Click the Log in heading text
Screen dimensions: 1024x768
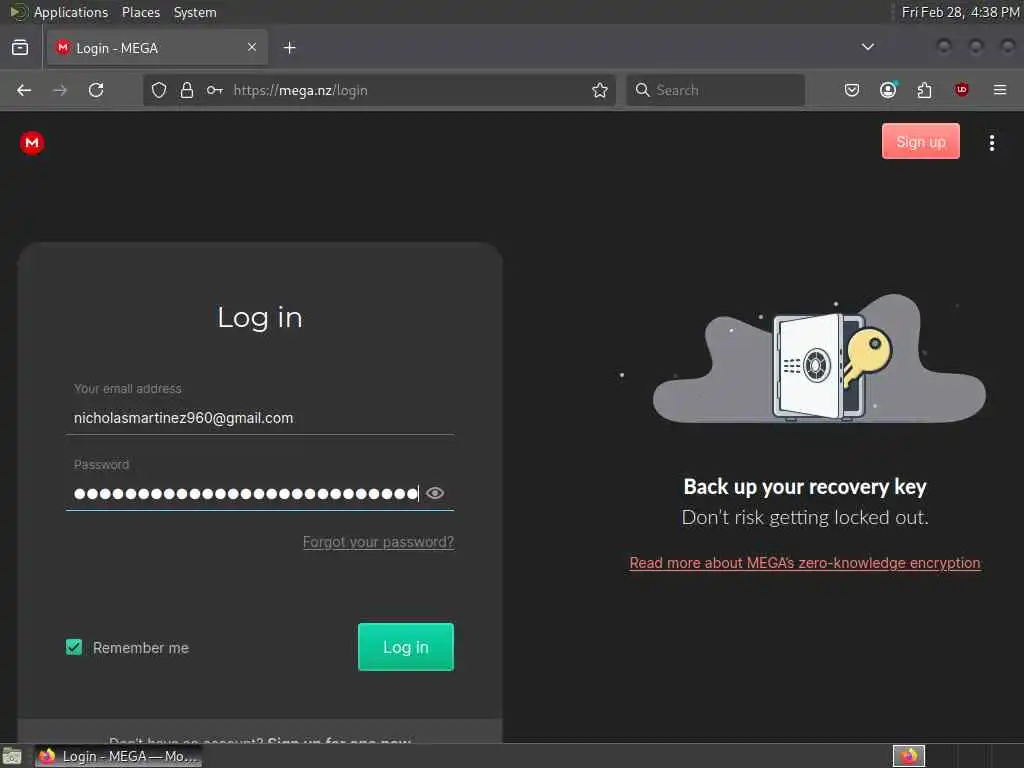pyautogui.click(x=260, y=318)
